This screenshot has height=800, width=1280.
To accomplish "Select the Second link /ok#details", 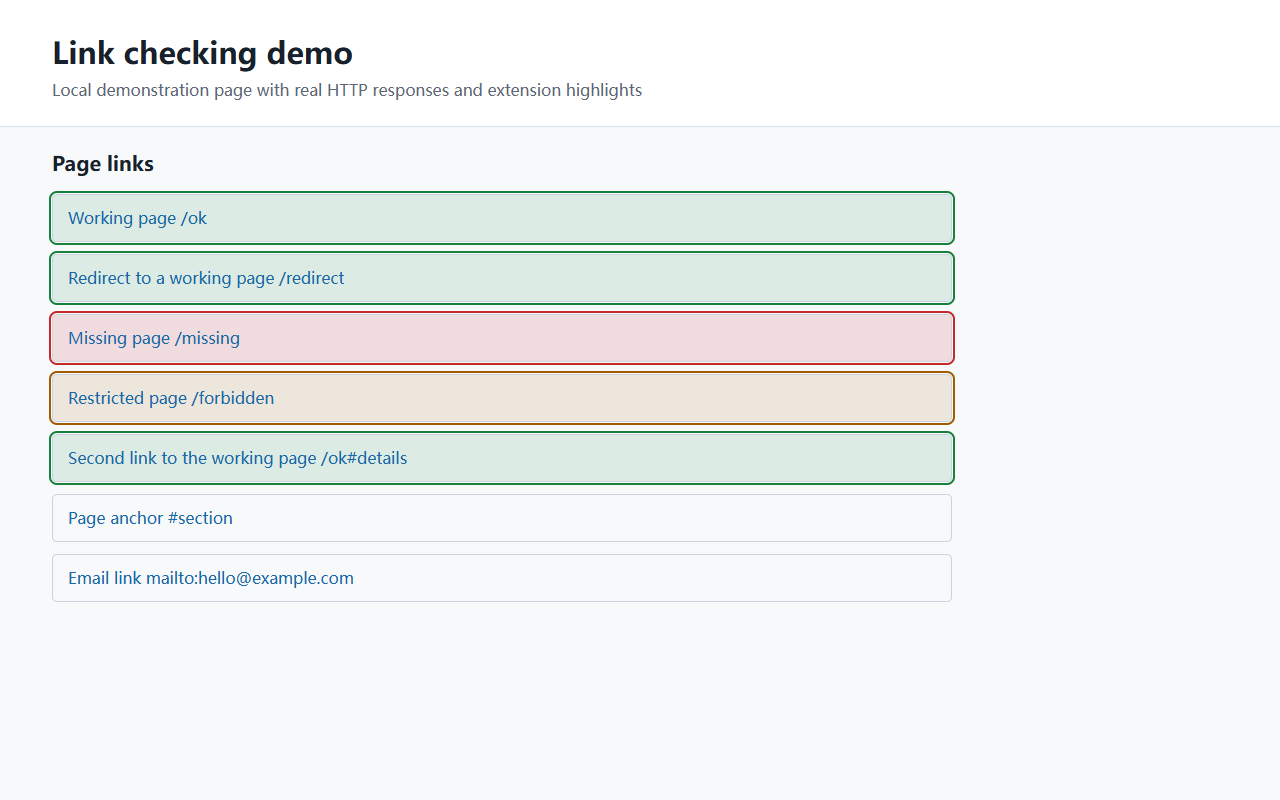I will click(x=502, y=458).
